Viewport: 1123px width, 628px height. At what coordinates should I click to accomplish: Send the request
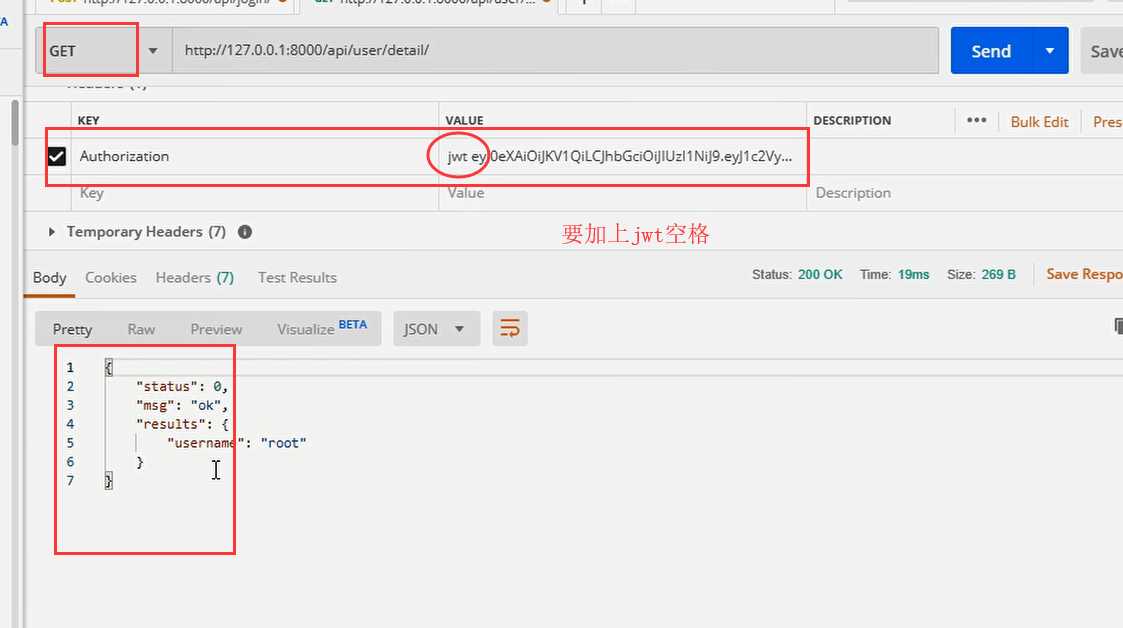coord(991,51)
